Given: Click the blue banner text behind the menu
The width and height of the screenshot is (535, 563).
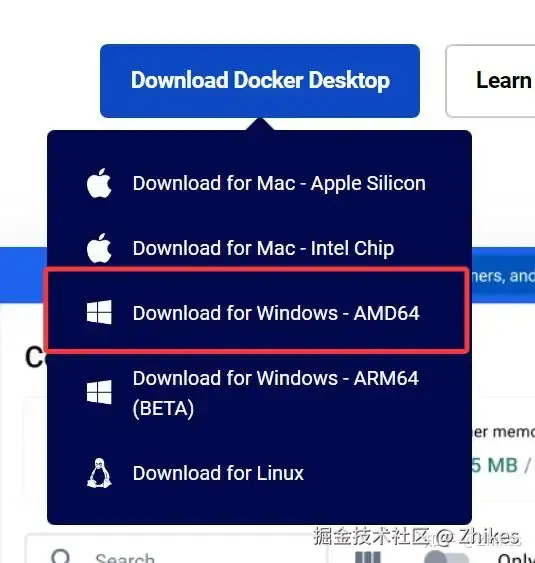Looking at the screenshot, I should coord(503,276).
